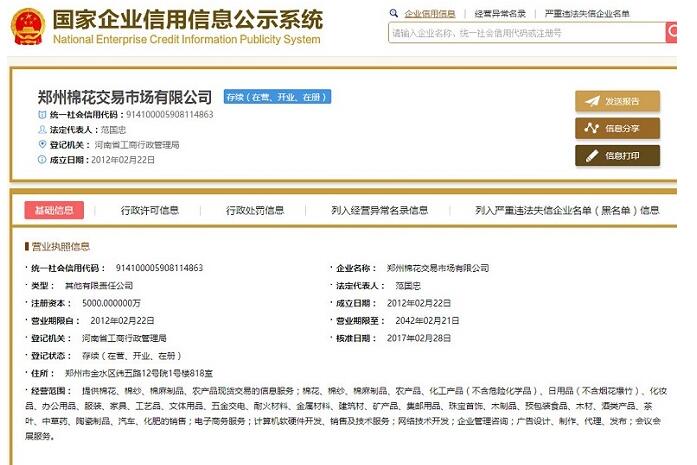
Task: Click the site title 国家企业信用信息公示系统
Action: (188, 20)
